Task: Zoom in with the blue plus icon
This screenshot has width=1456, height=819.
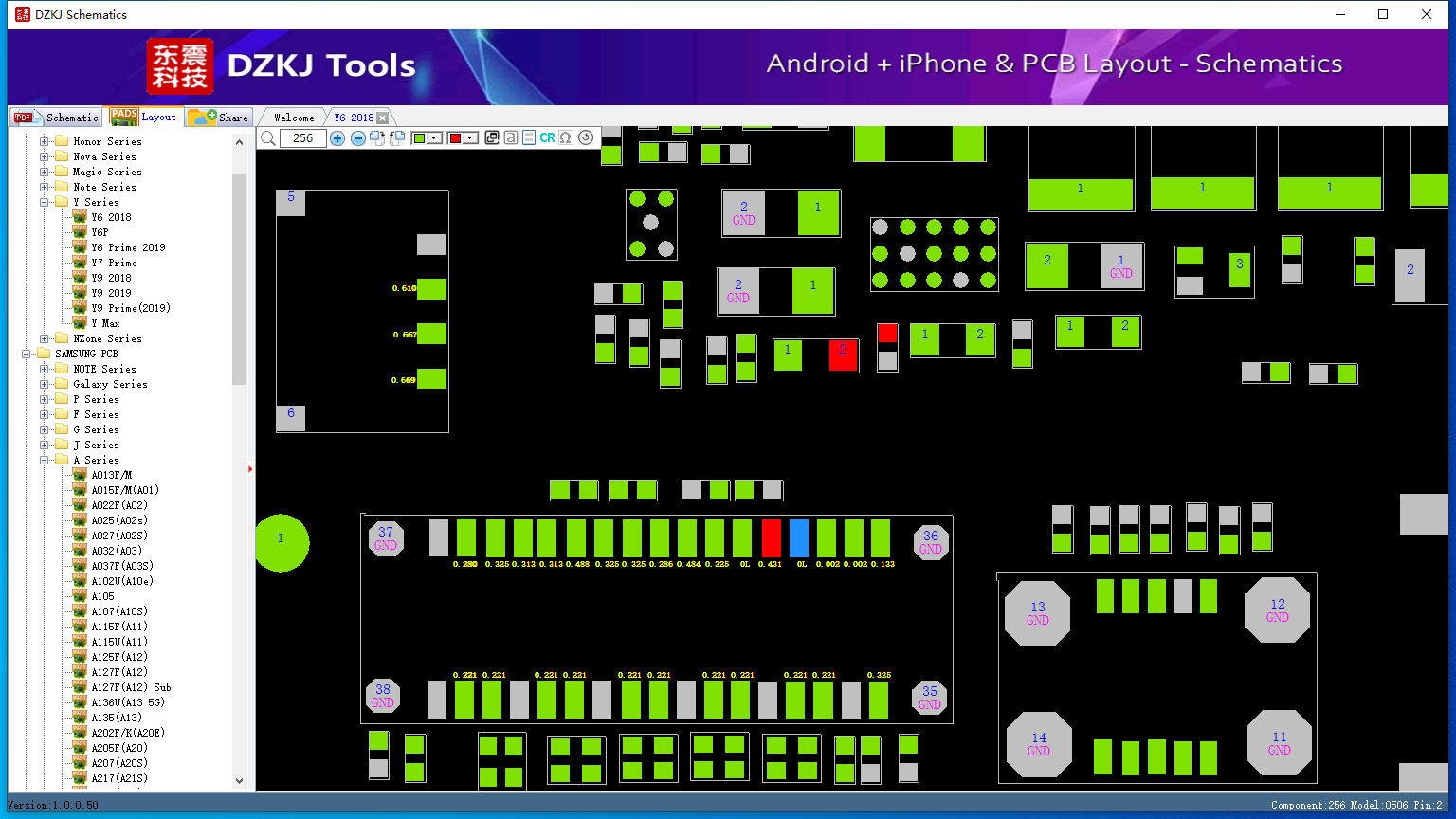Action: tap(337, 138)
